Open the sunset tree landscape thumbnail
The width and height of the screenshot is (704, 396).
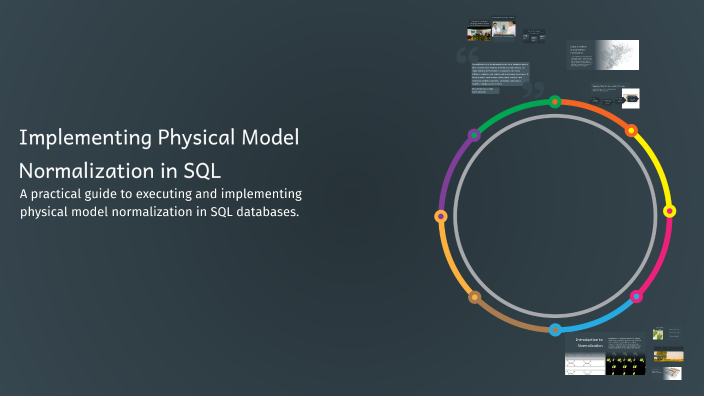click(x=669, y=356)
